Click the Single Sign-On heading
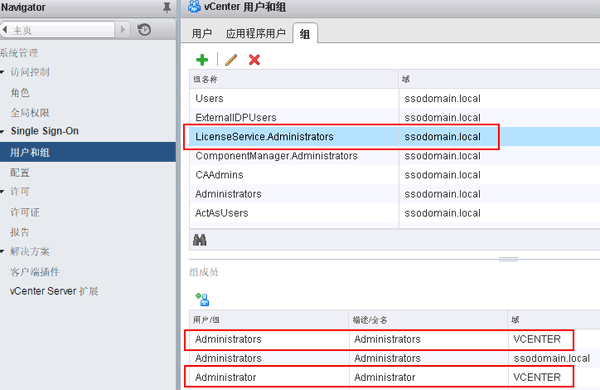The image size is (600, 390). (45, 131)
